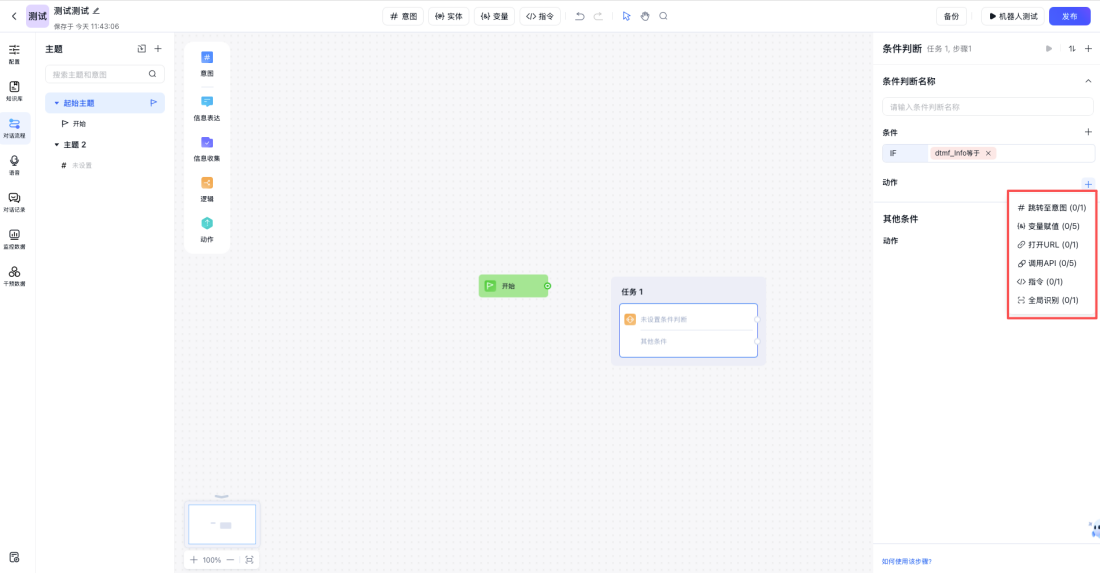Add a condition with 条件 plus

click(1088, 132)
